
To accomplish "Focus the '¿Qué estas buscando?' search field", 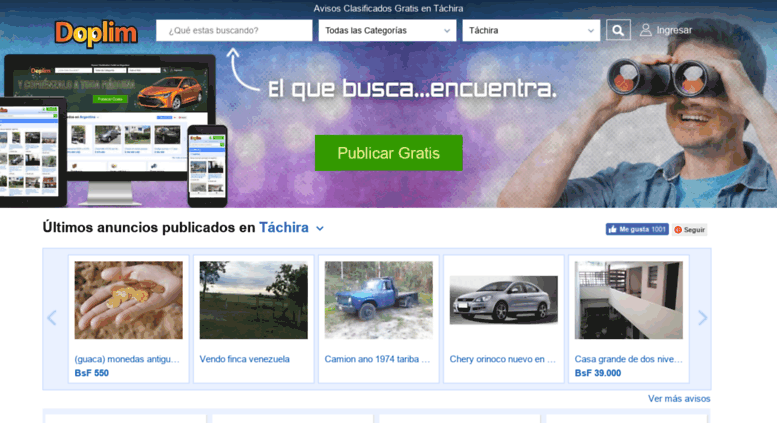I will (234, 30).
